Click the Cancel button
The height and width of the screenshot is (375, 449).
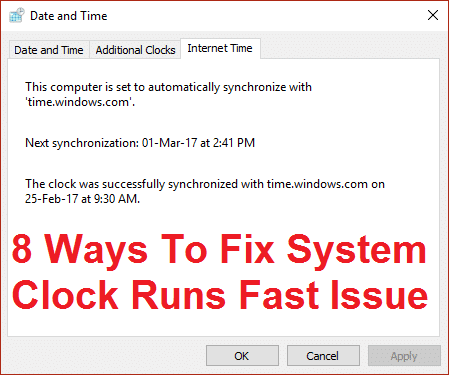[323, 356]
